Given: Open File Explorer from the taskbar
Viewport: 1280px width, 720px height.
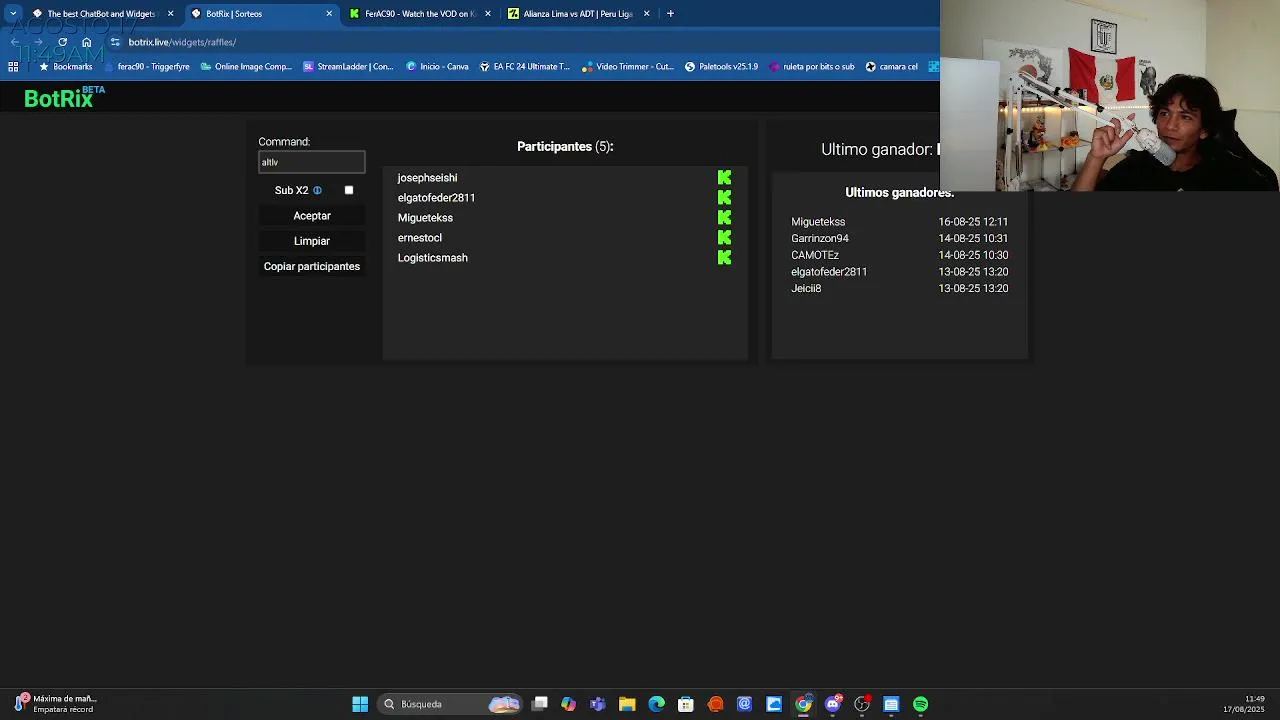Looking at the screenshot, I should point(627,704).
